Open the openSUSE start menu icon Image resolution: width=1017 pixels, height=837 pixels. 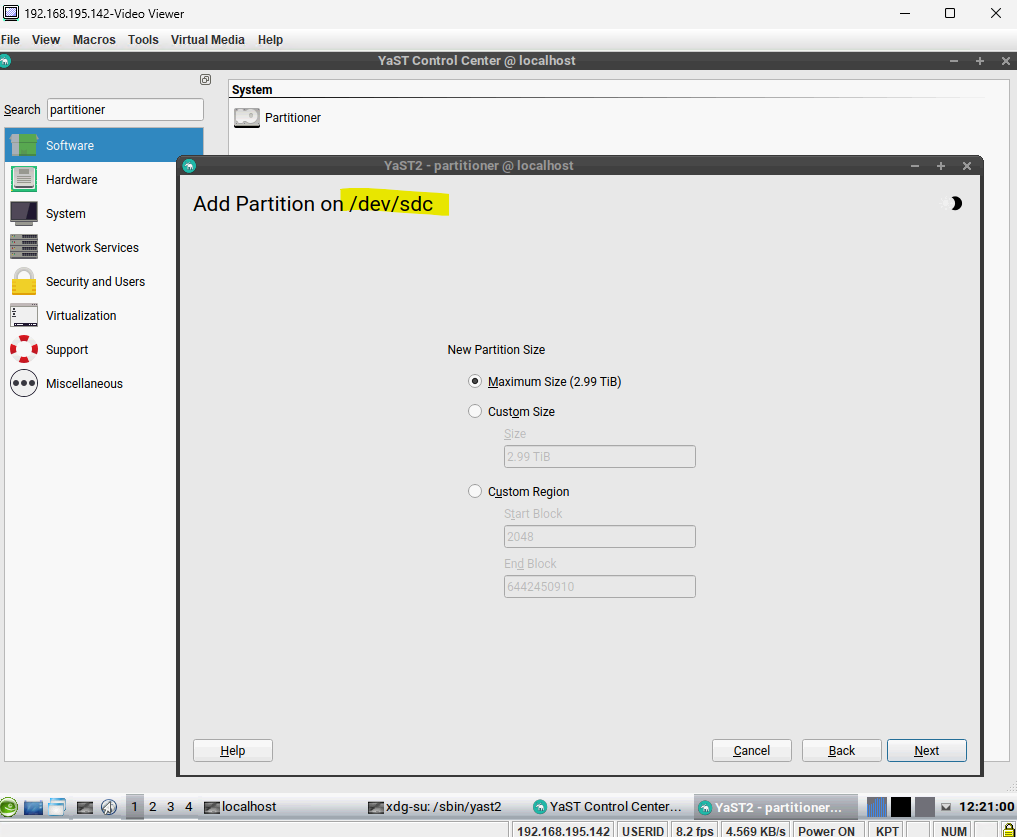pos(9,807)
